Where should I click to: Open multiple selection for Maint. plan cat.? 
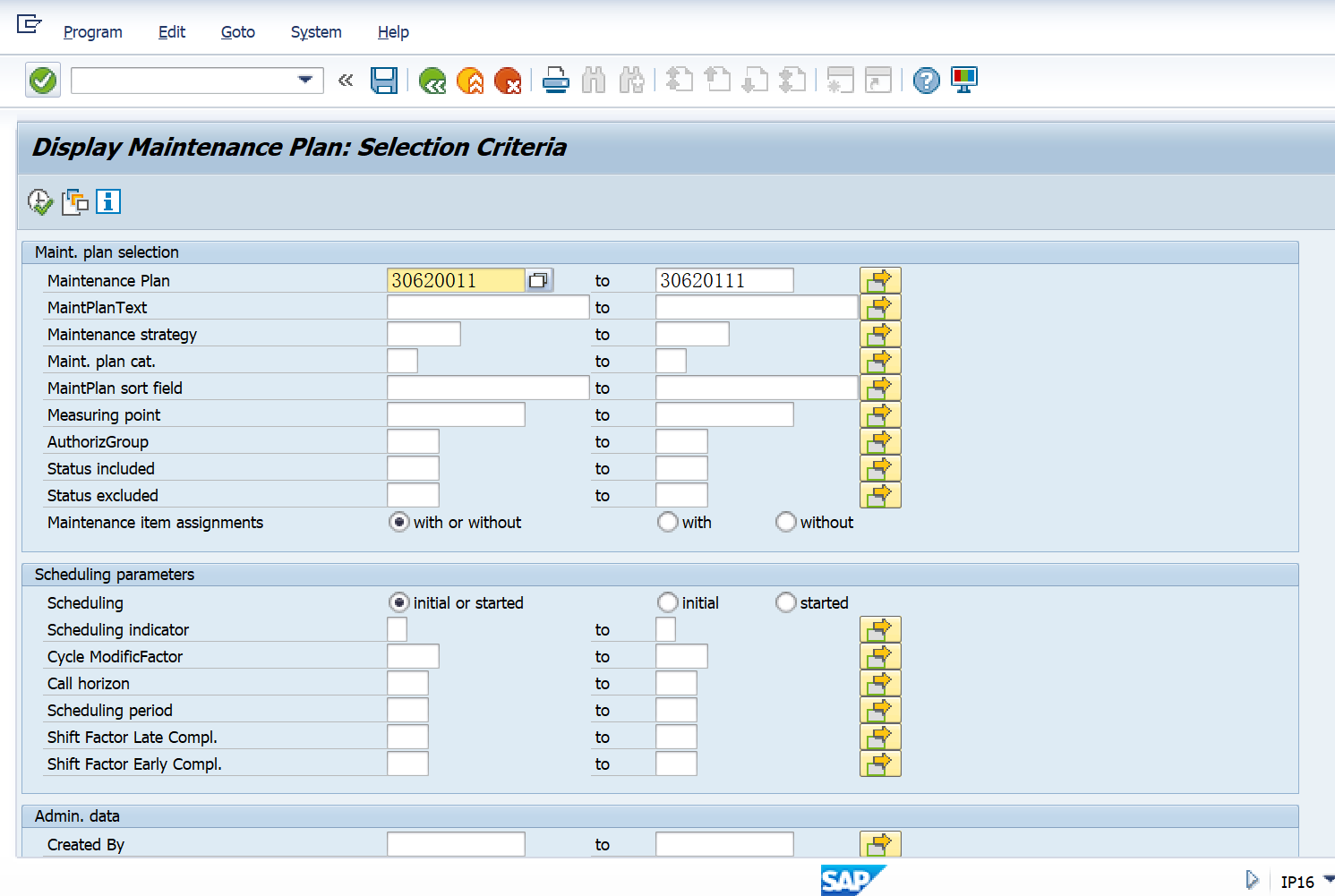pyautogui.click(x=880, y=361)
